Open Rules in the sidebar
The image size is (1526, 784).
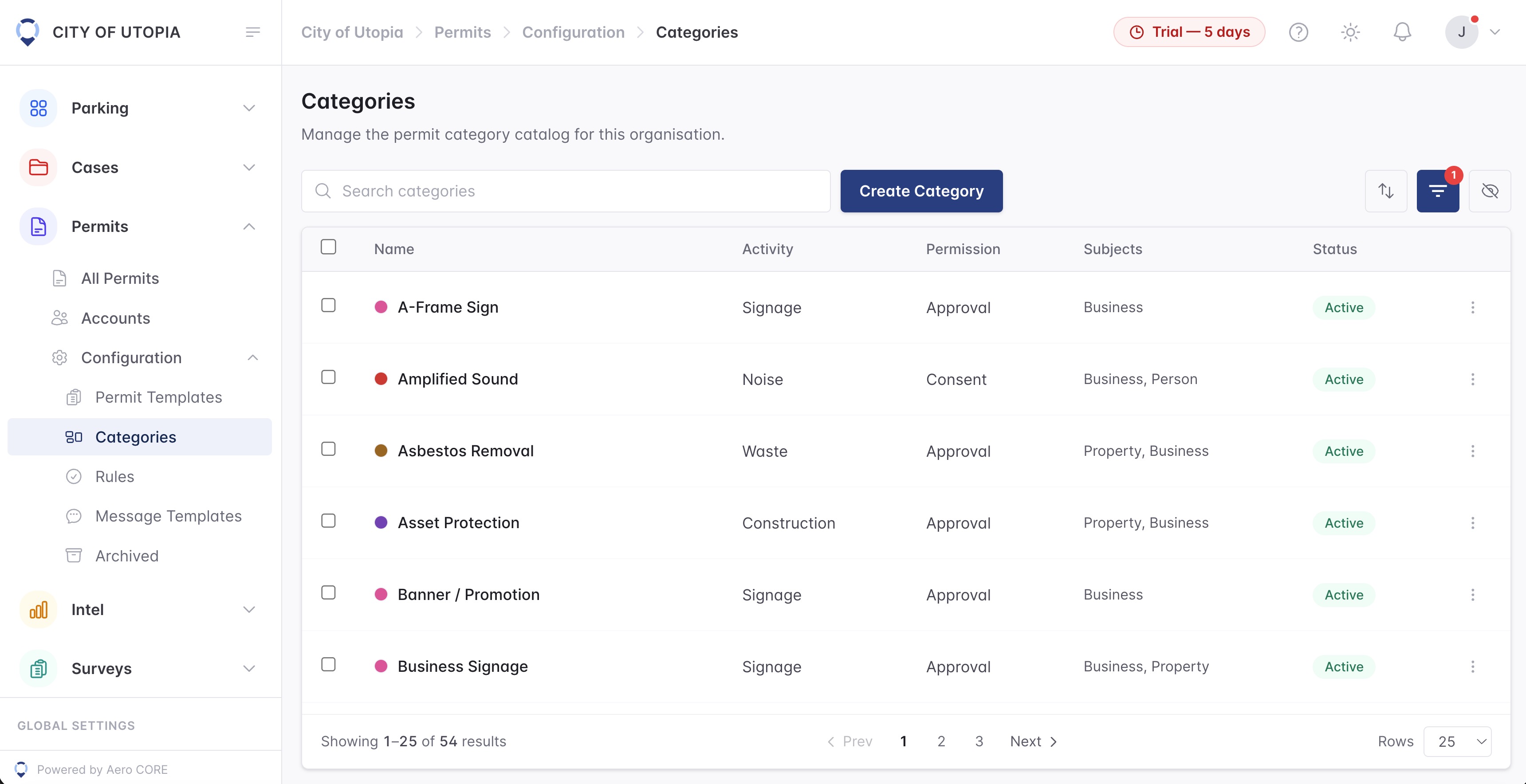click(x=115, y=477)
